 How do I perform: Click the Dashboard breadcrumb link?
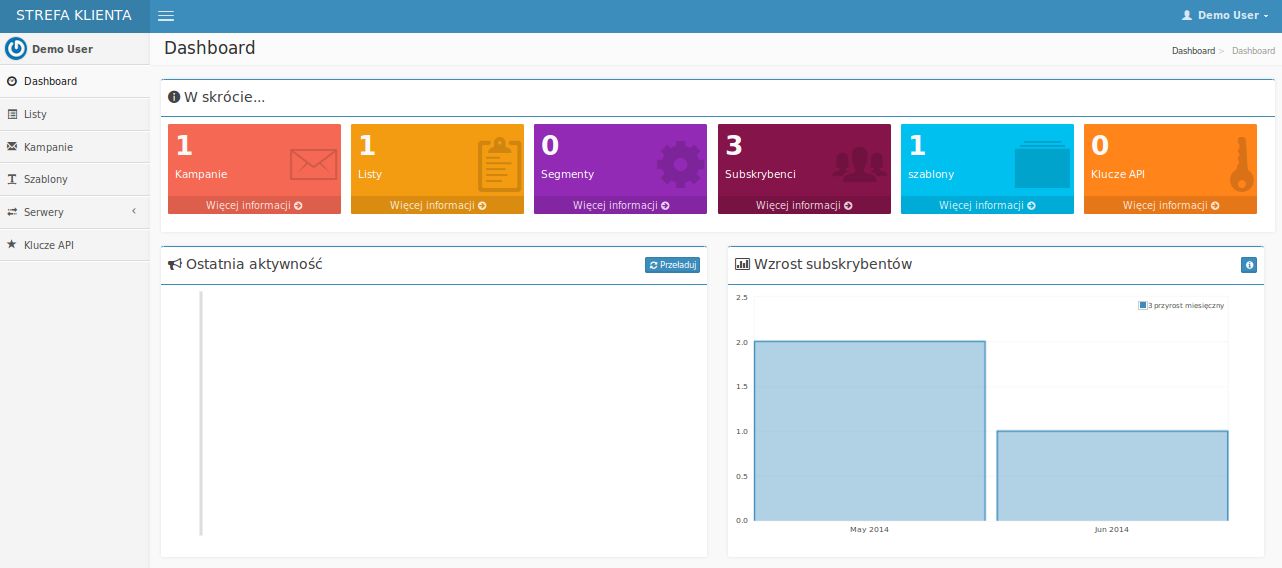click(x=1193, y=50)
